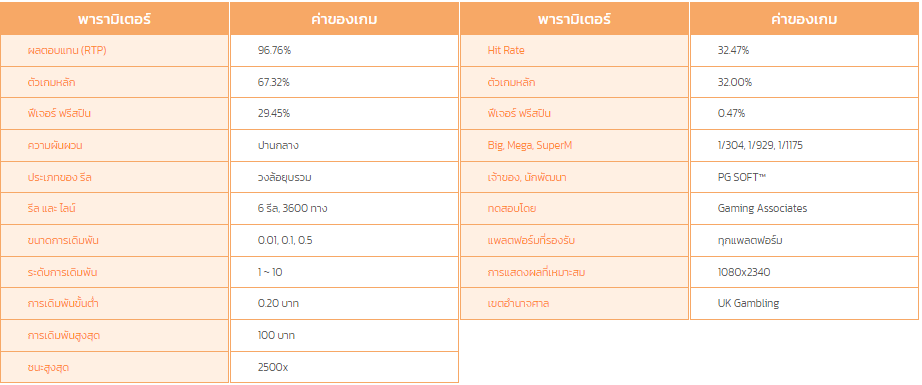Select the ความผันผวน parameter cell

point(114,145)
